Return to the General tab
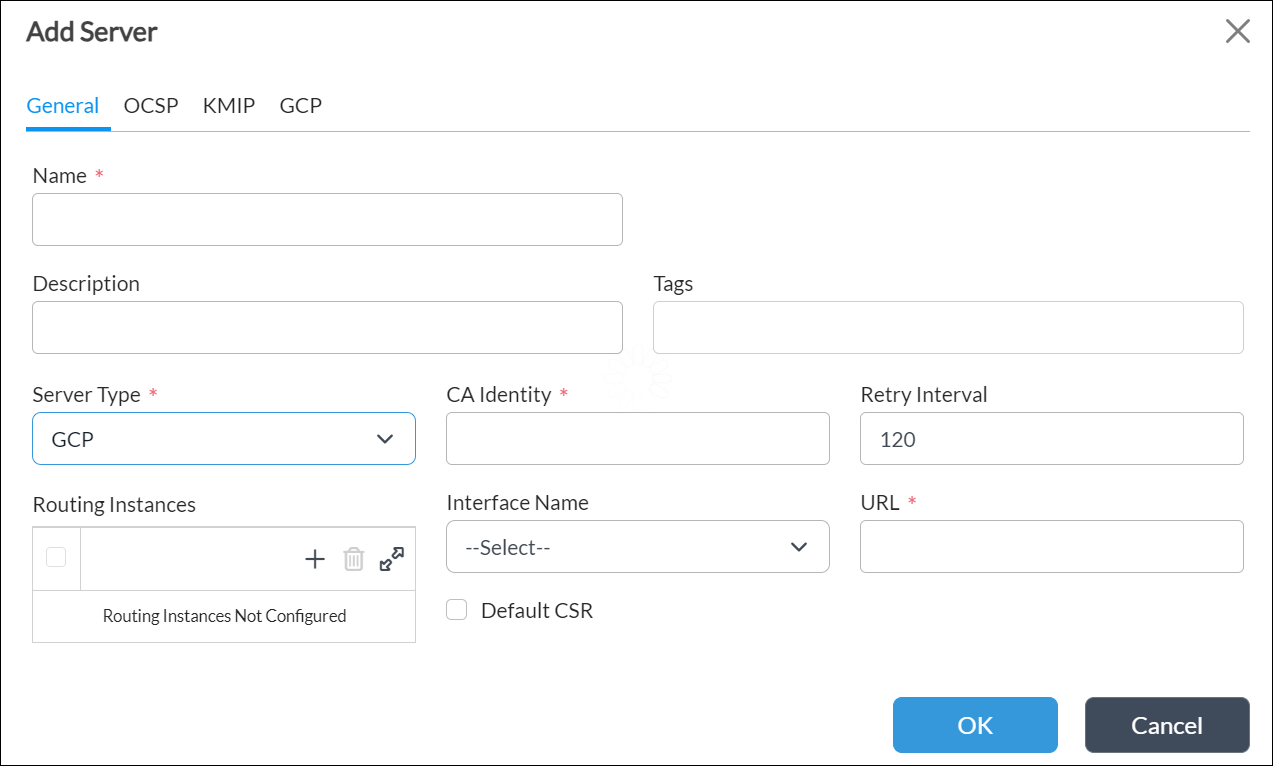The image size is (1273, 766). (x=63, y=105)
